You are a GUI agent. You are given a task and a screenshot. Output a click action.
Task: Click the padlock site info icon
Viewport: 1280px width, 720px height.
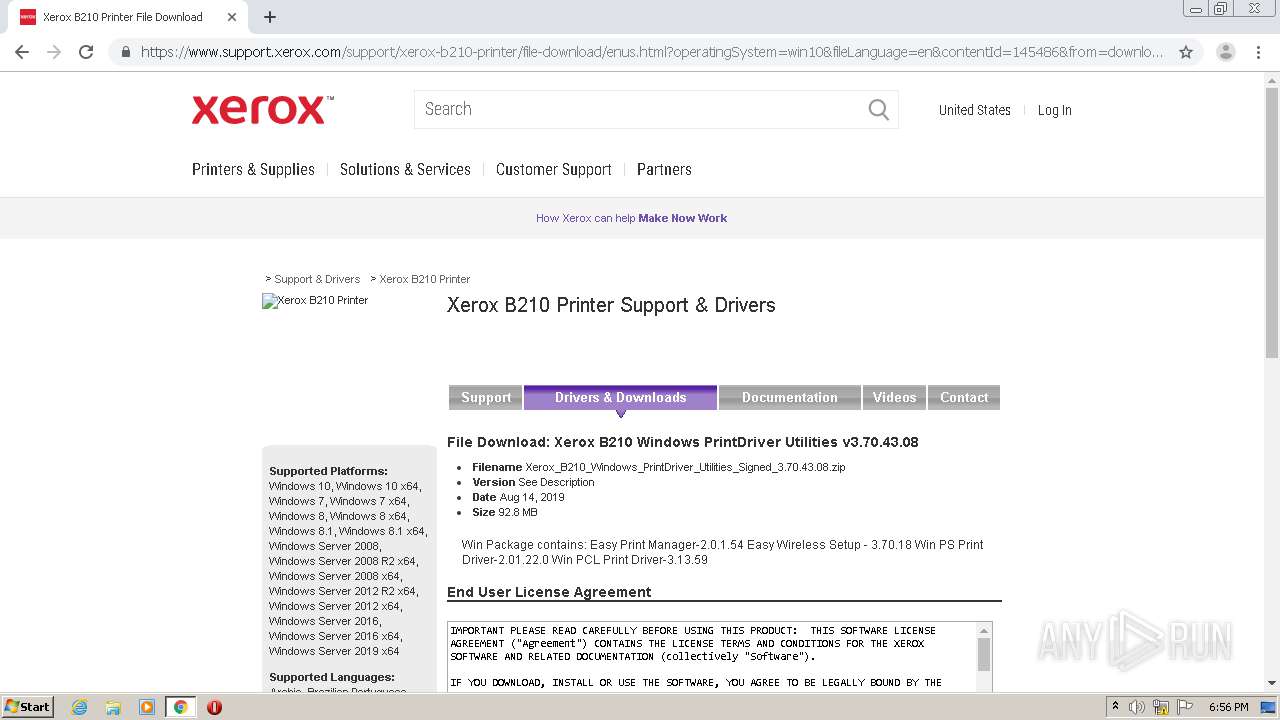tap(126, 52)
